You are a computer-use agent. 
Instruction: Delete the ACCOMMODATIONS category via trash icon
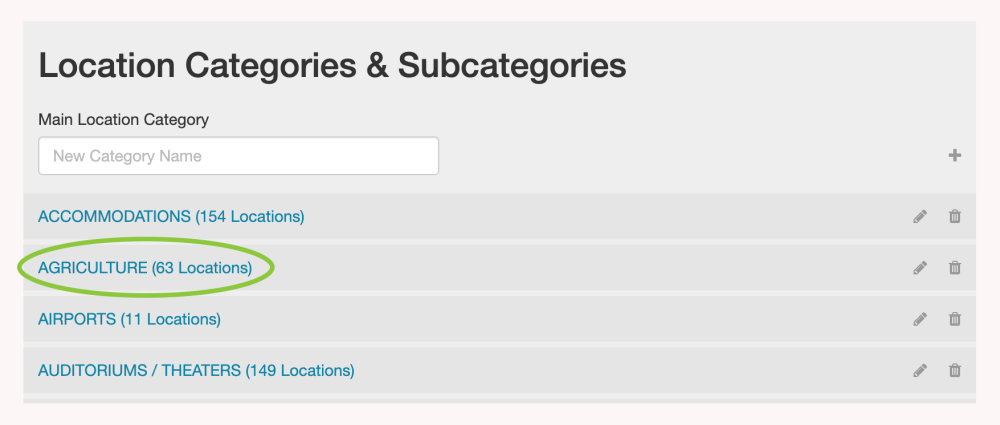coord(955,216)
